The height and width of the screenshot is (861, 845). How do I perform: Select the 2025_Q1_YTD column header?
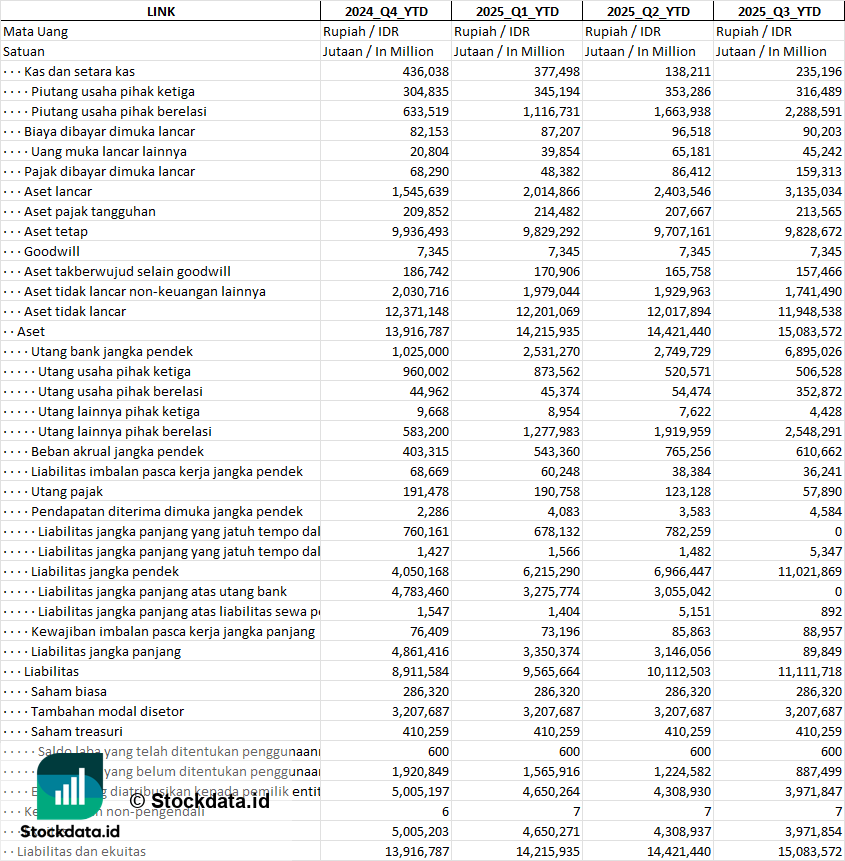point(517,12)
